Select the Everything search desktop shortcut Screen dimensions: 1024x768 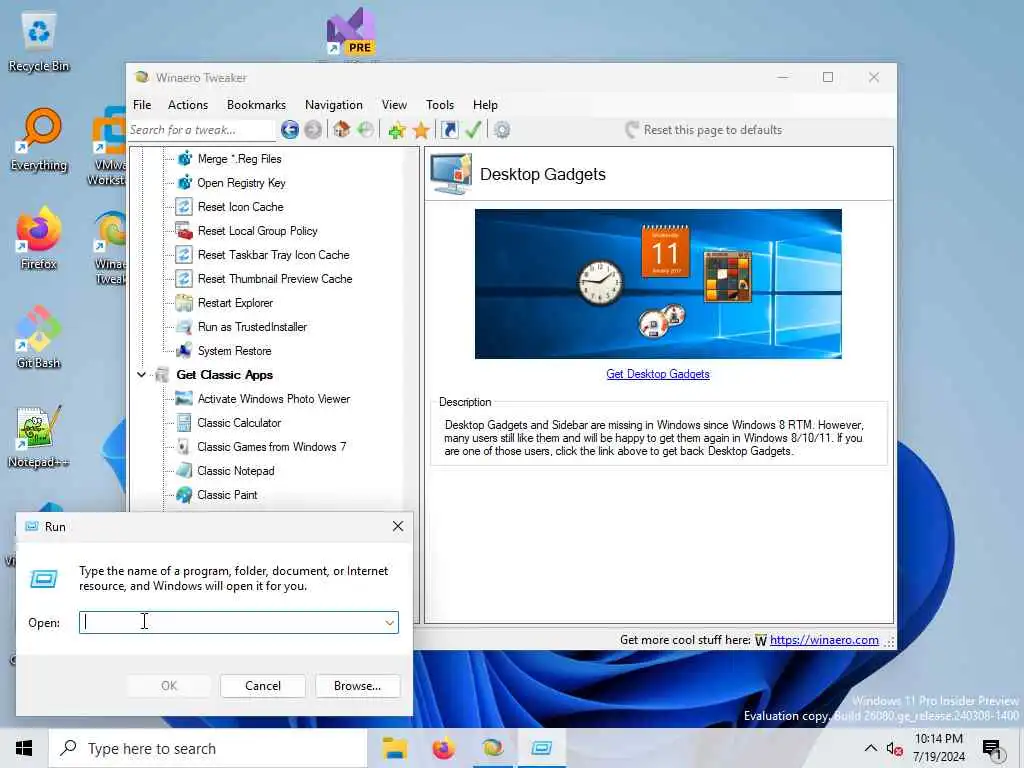39,139
